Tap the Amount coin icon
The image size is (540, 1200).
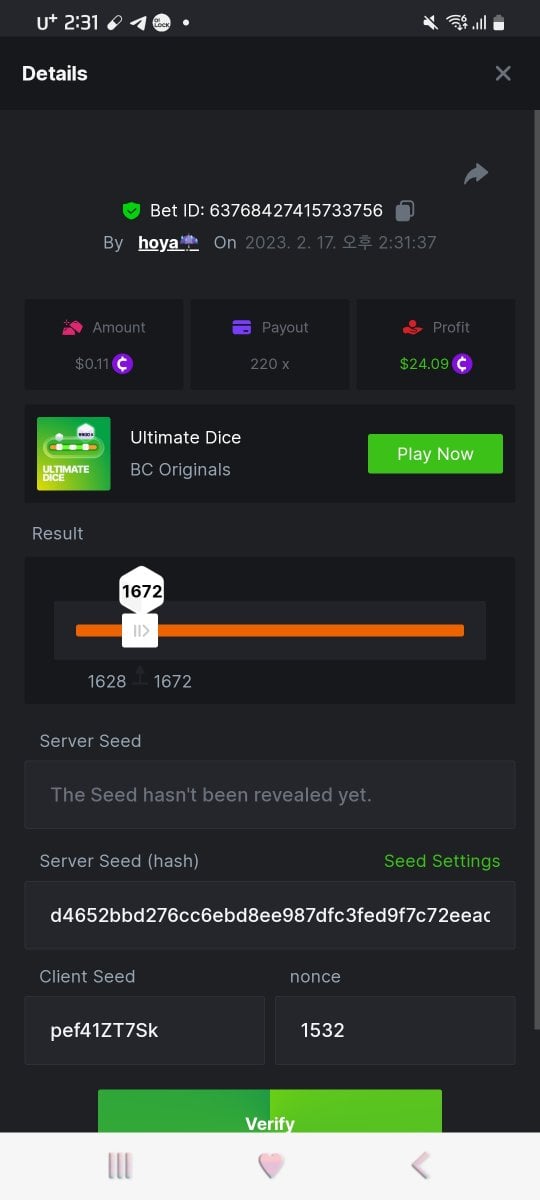pos(123,364)
